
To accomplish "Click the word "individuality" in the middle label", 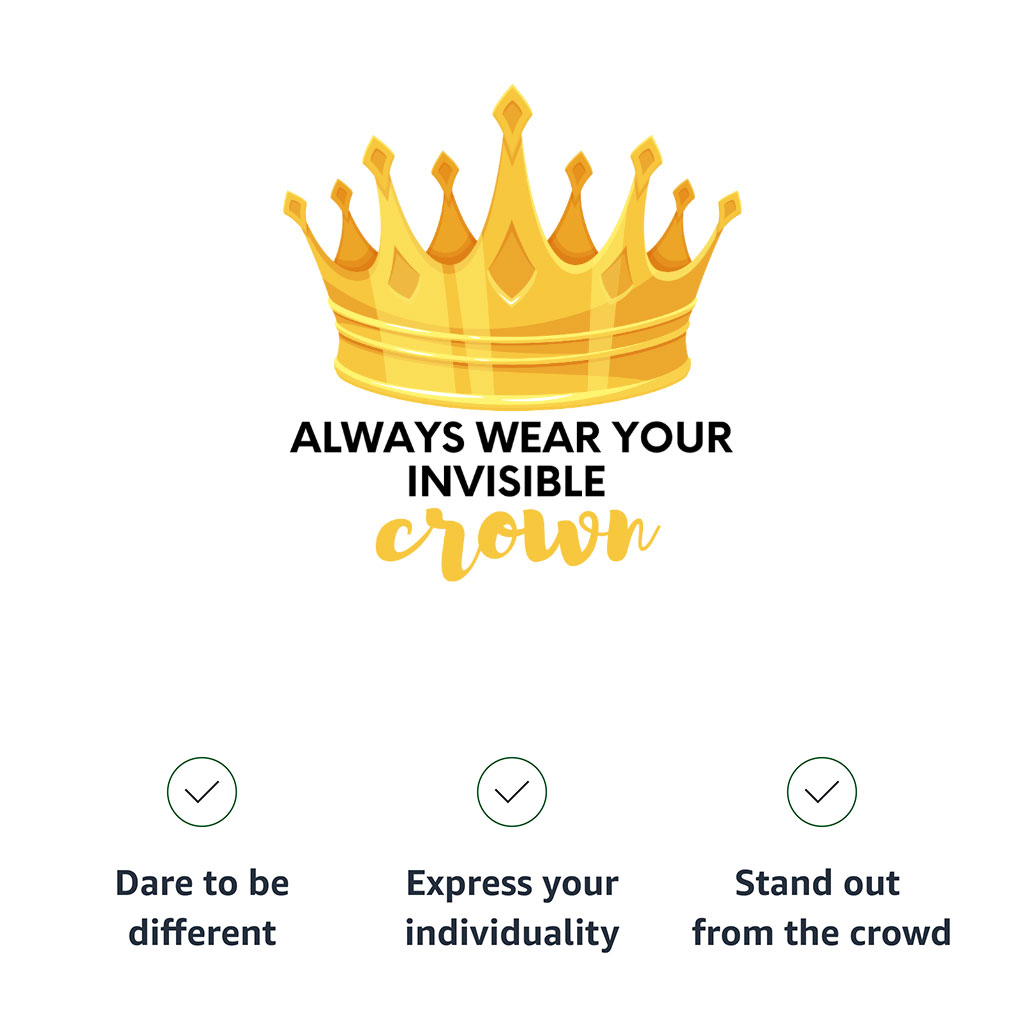I will (512, 934).
